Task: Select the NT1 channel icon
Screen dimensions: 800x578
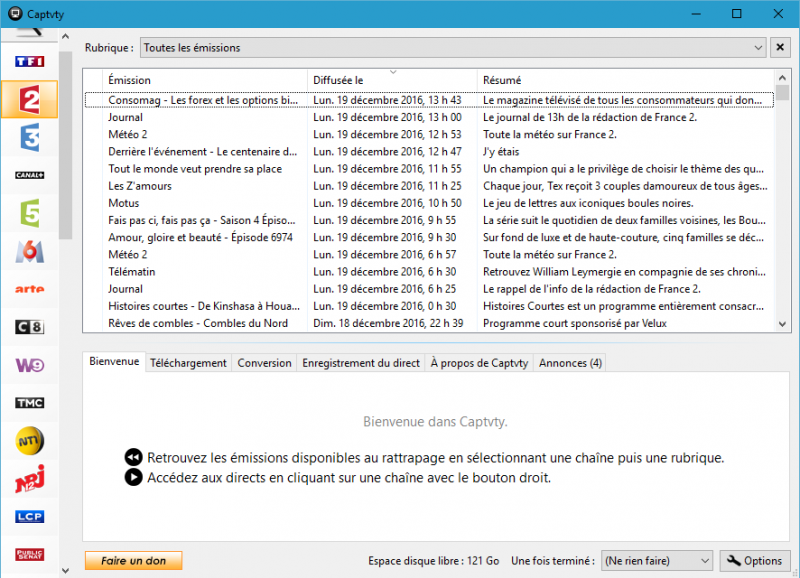Action: 30,440
